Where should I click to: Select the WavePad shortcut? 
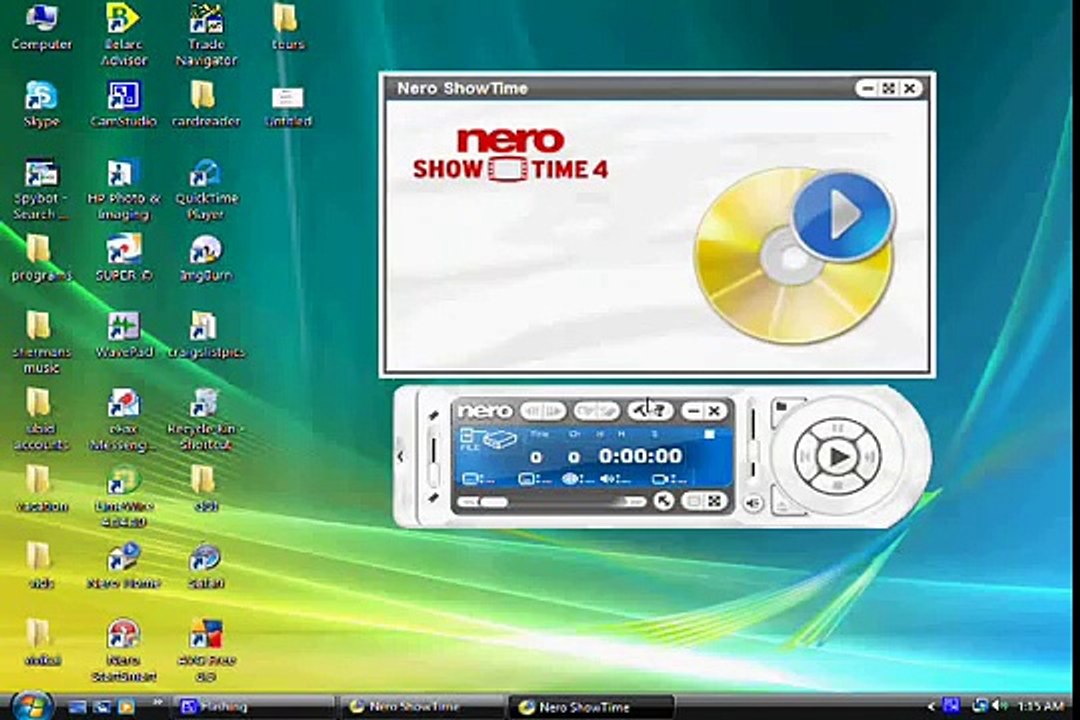click(124, 336)
